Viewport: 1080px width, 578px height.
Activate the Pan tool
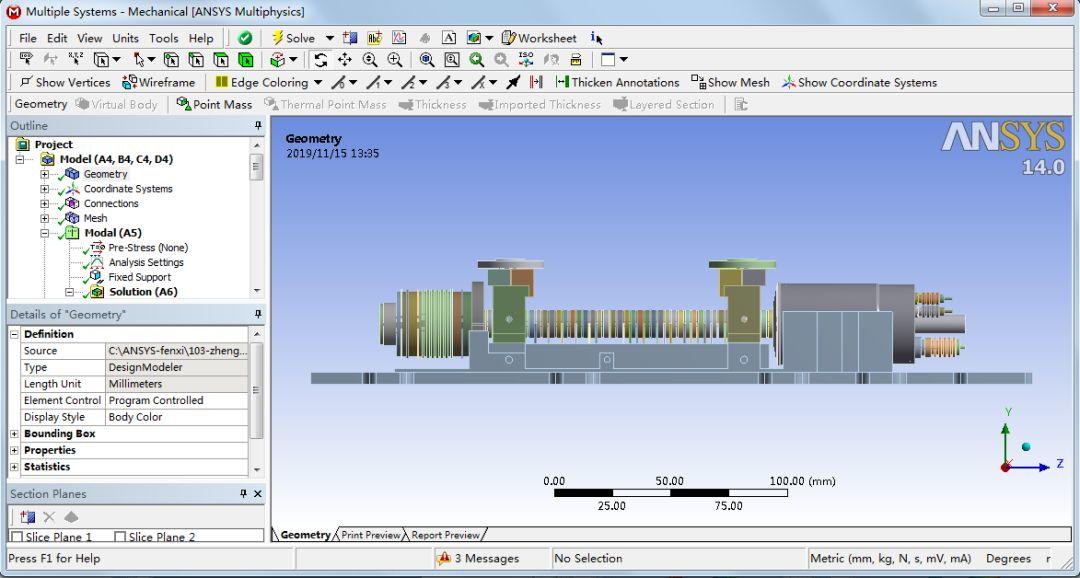pyautogui.click(x=344, y=59)
